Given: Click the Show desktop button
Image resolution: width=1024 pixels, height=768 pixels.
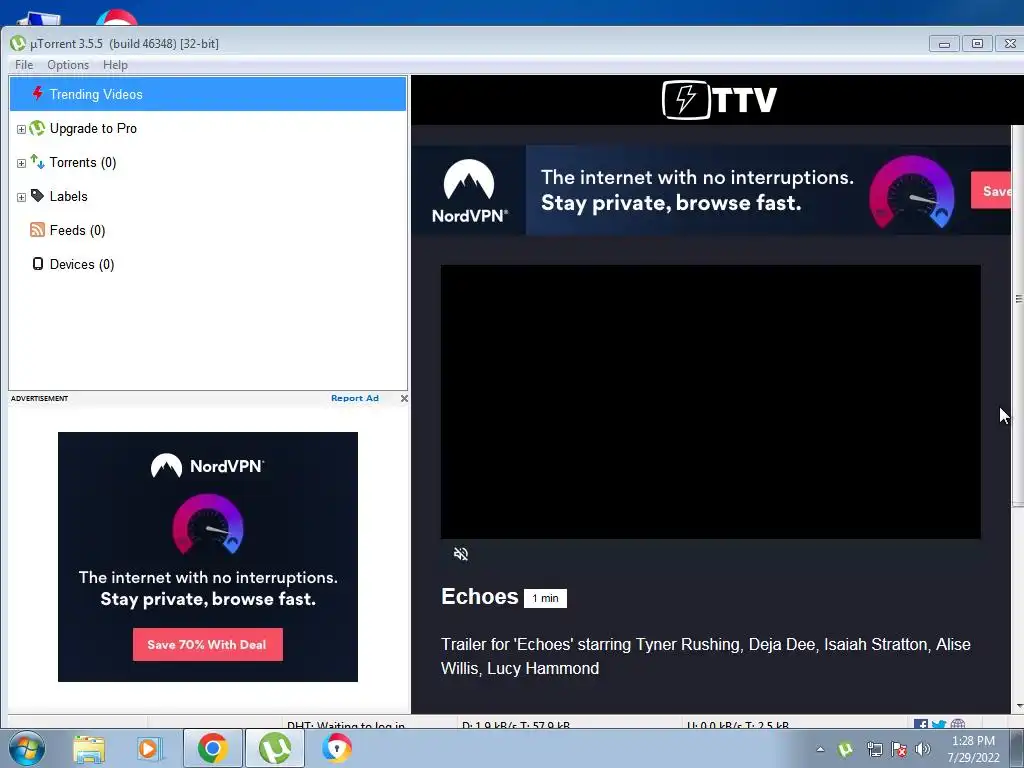Looking at the screenshot, I should (1019, 748).
